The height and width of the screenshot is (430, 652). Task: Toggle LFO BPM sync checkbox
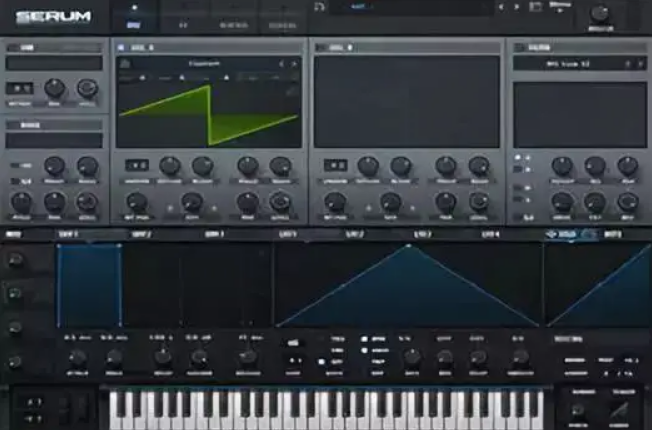[x=364, y=339]
